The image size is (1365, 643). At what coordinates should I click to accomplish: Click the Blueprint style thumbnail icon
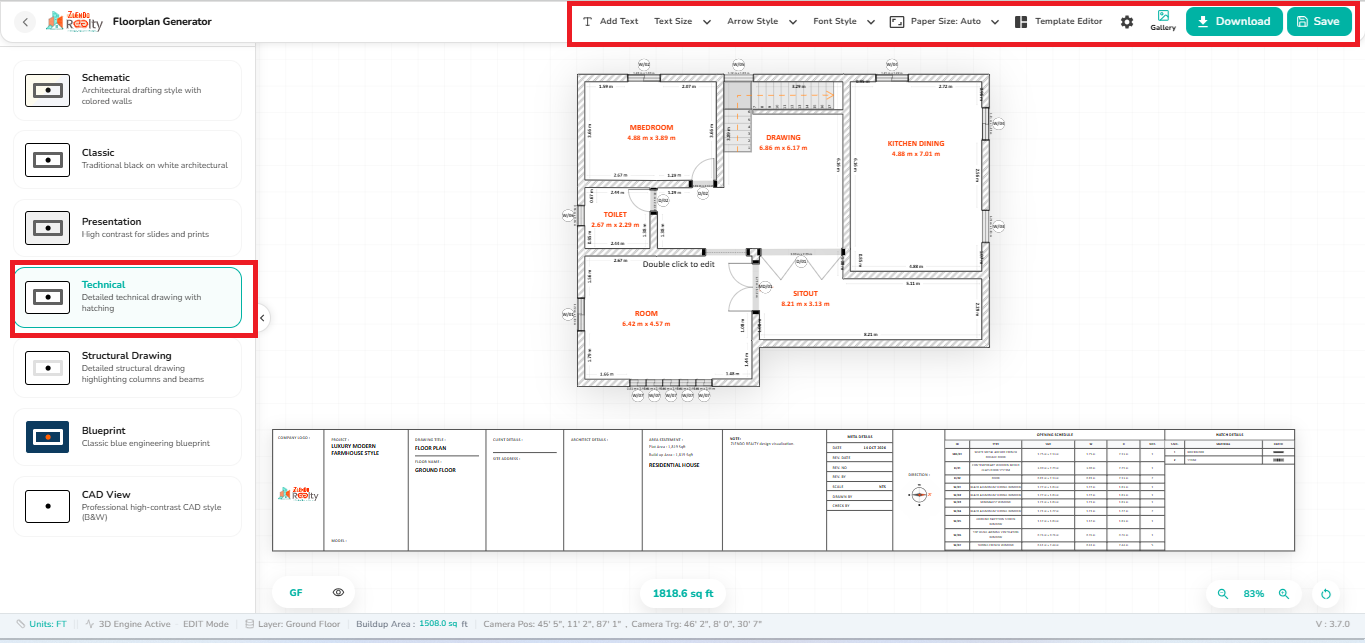tap(47, 437)
